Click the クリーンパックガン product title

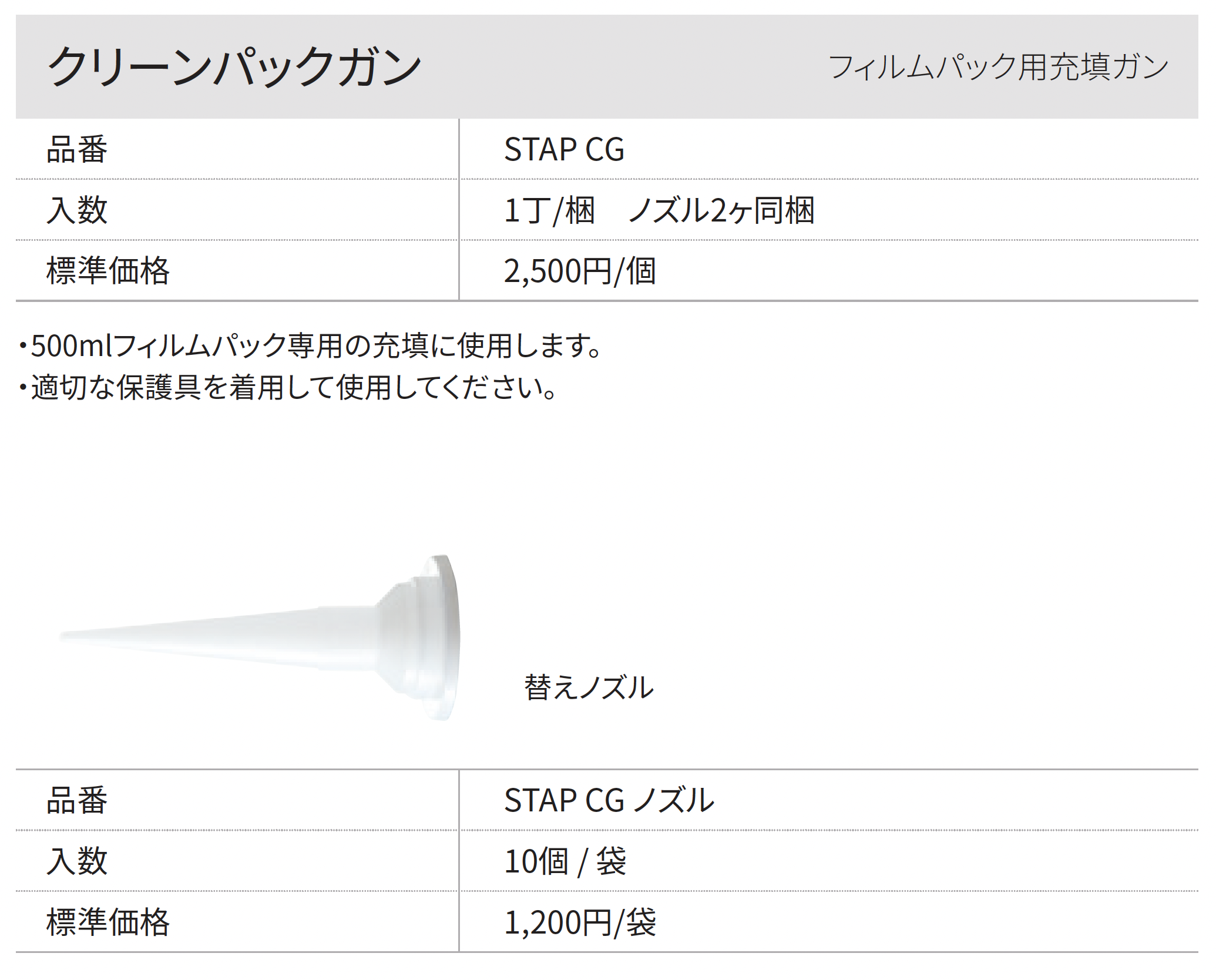(234, 67)
